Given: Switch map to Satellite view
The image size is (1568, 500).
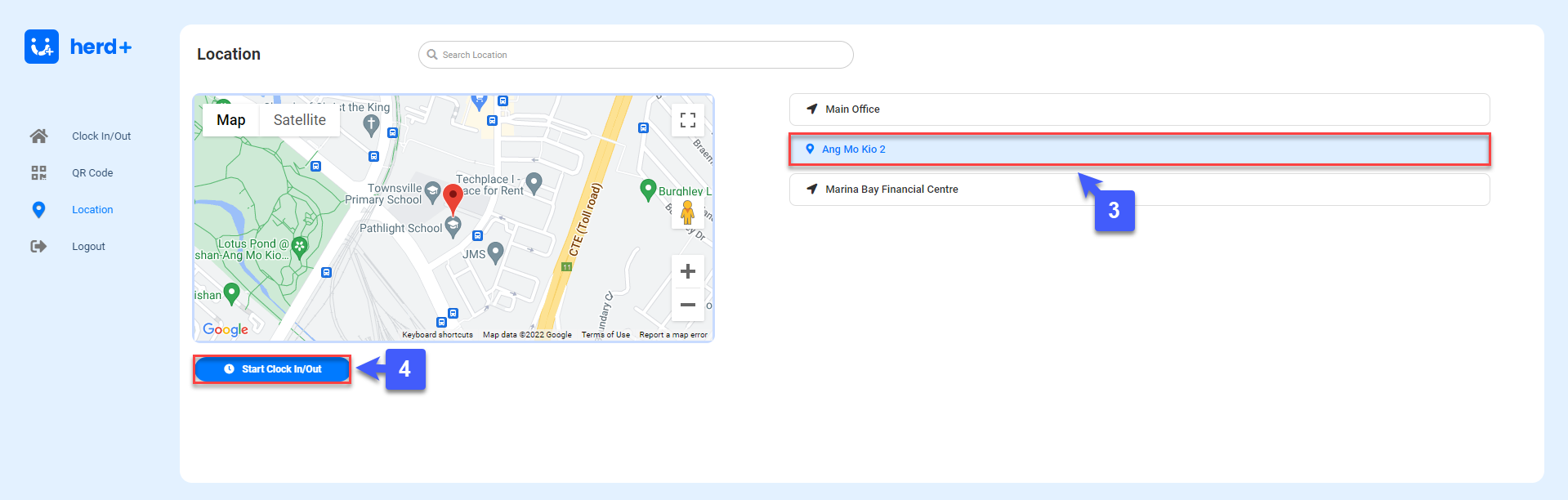Looking at the screenshot, I should [300, 120].
